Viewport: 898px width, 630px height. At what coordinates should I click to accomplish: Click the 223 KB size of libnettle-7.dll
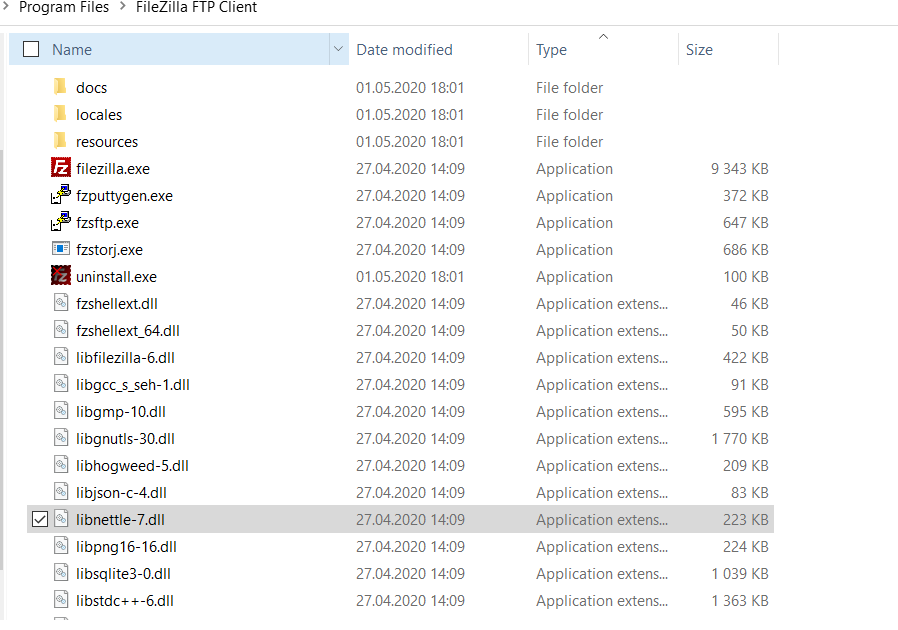(746, 519)
